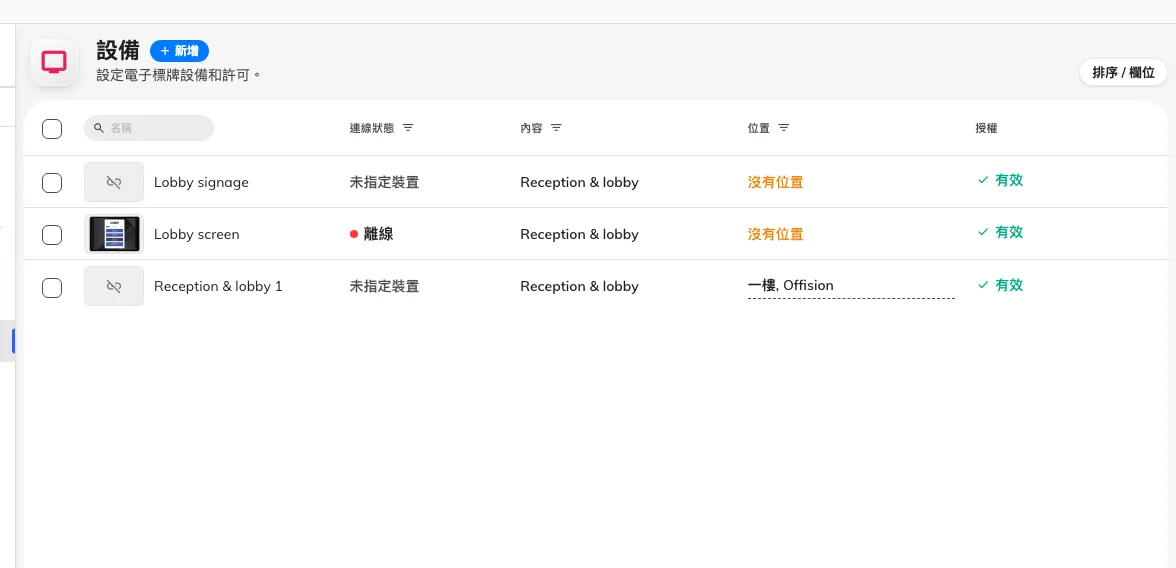The image size is (1176, 568).
Task: Select the Lobby signage row checkbox
Action: (52, 182)
